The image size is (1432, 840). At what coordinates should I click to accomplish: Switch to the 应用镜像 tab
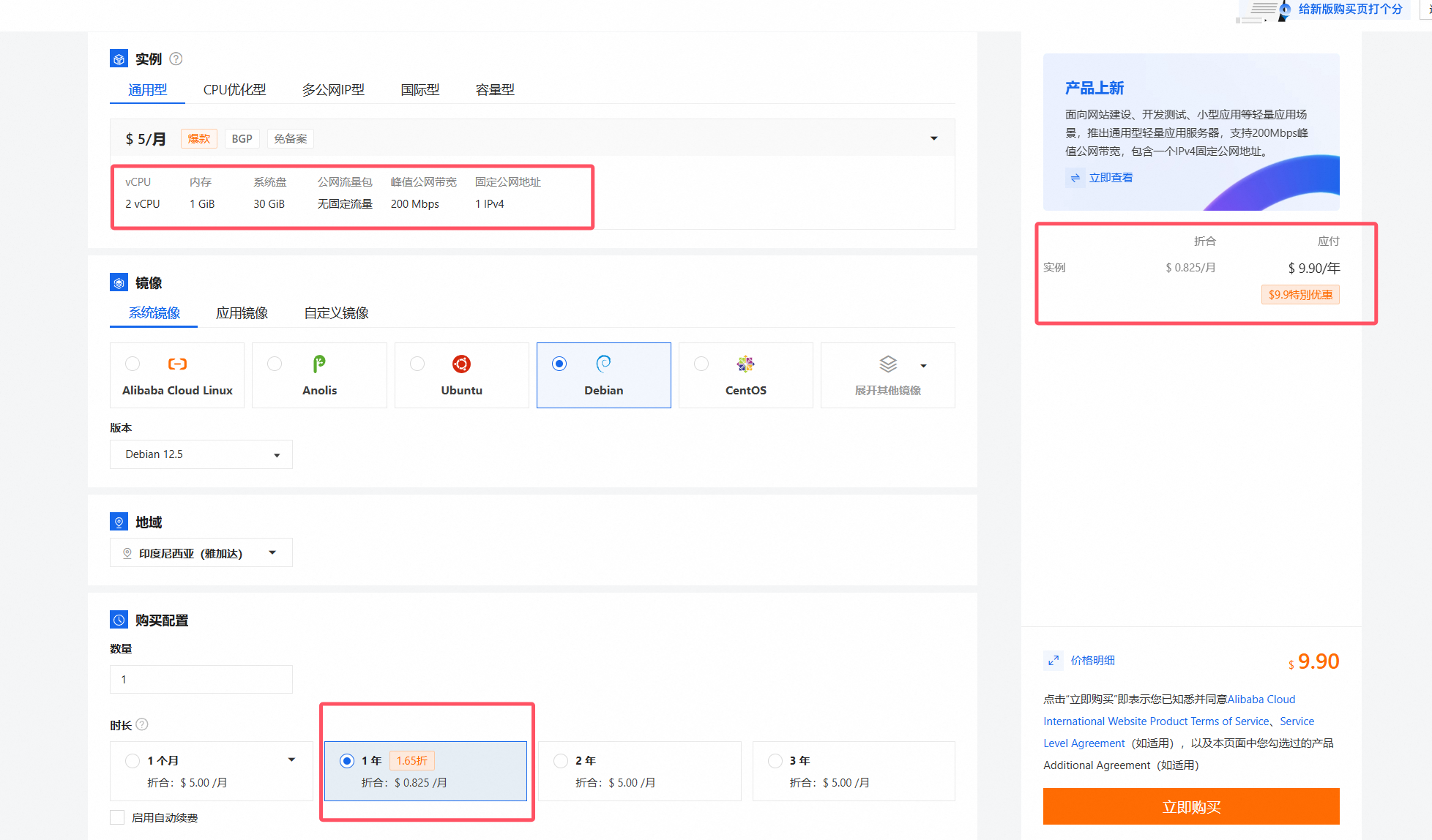click(242, 312)
